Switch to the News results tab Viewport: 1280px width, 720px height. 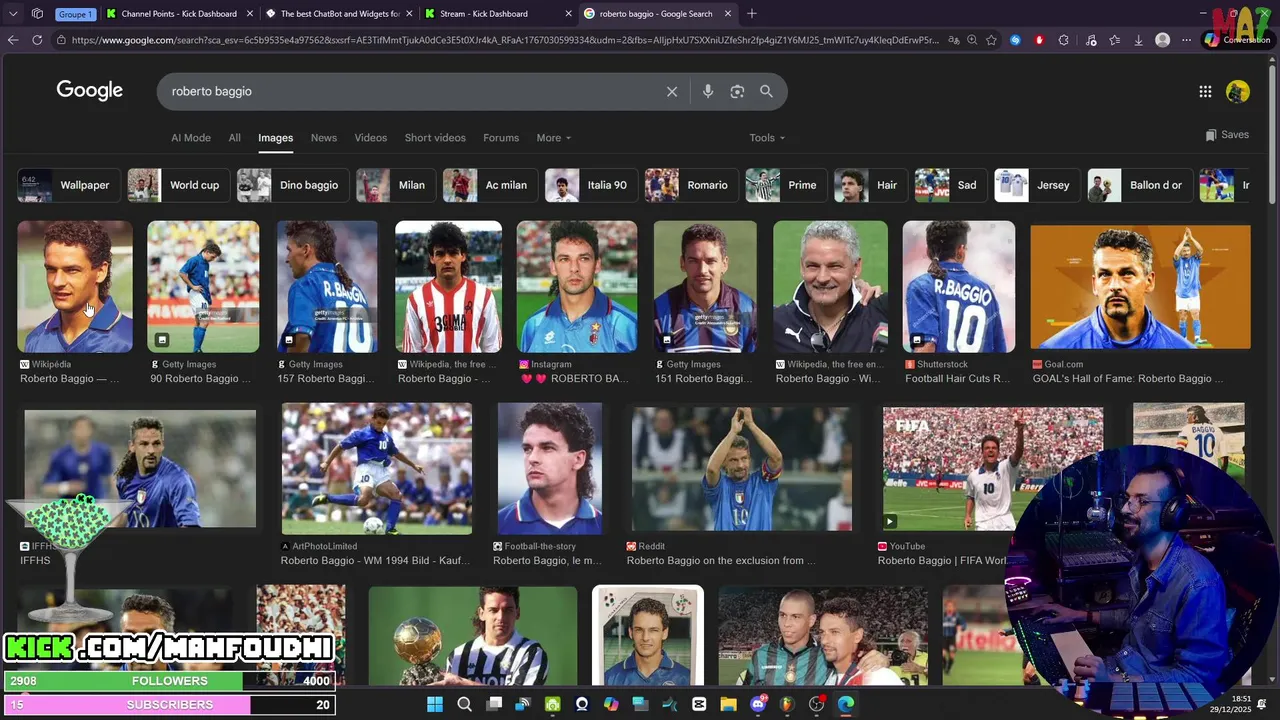coord(324,138)
